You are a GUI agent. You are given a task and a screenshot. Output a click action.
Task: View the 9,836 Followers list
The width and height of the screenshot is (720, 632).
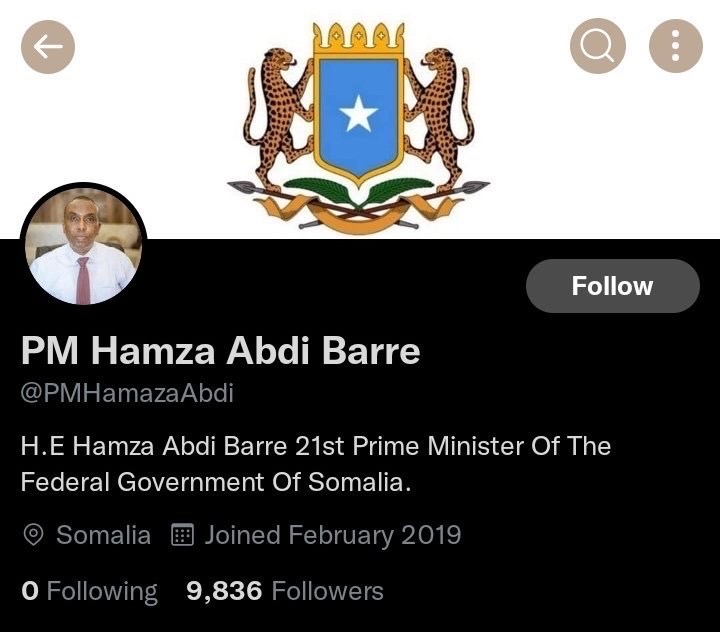[x=285, y=591]
